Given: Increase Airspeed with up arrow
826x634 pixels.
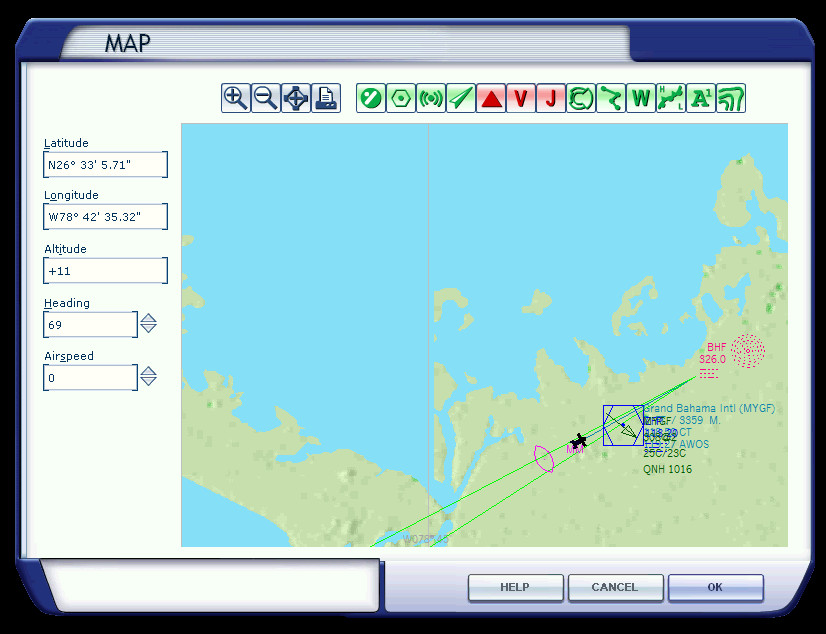Looking at the screenshot, I should pos(148,371).
